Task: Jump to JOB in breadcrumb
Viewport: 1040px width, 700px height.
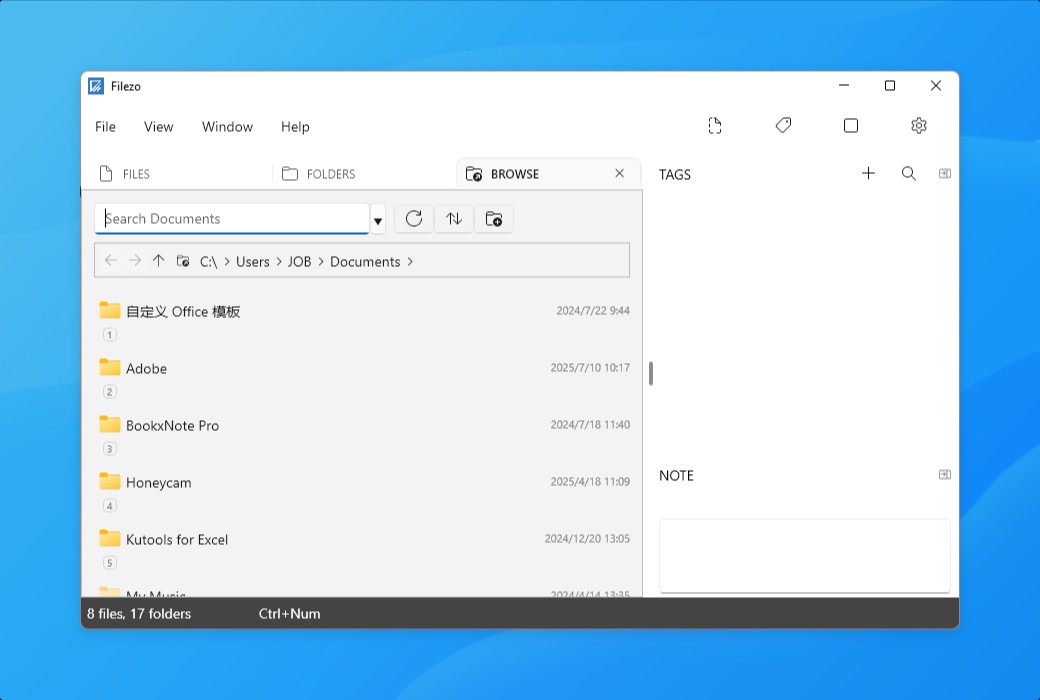Action: (x=299, y=262)
